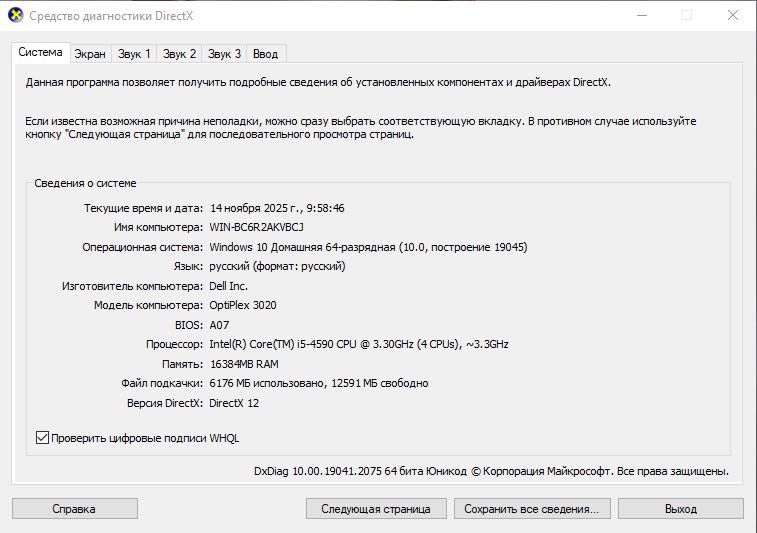Click the Windows 10 Домашняя OS value
This screenshot has width=757, height=533.
[368, 247]
